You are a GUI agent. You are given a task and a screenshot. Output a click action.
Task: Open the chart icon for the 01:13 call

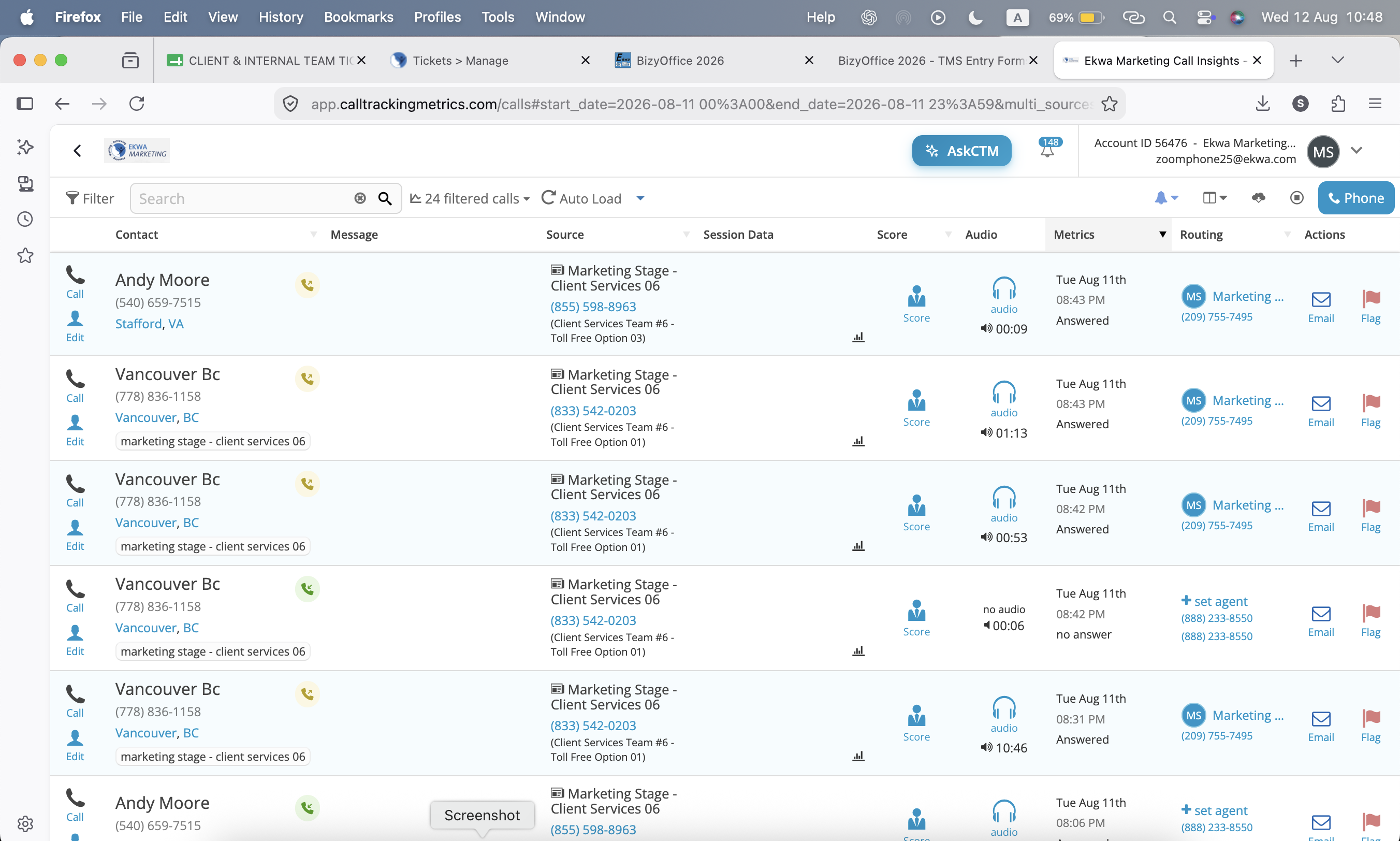tap(858, 441)
